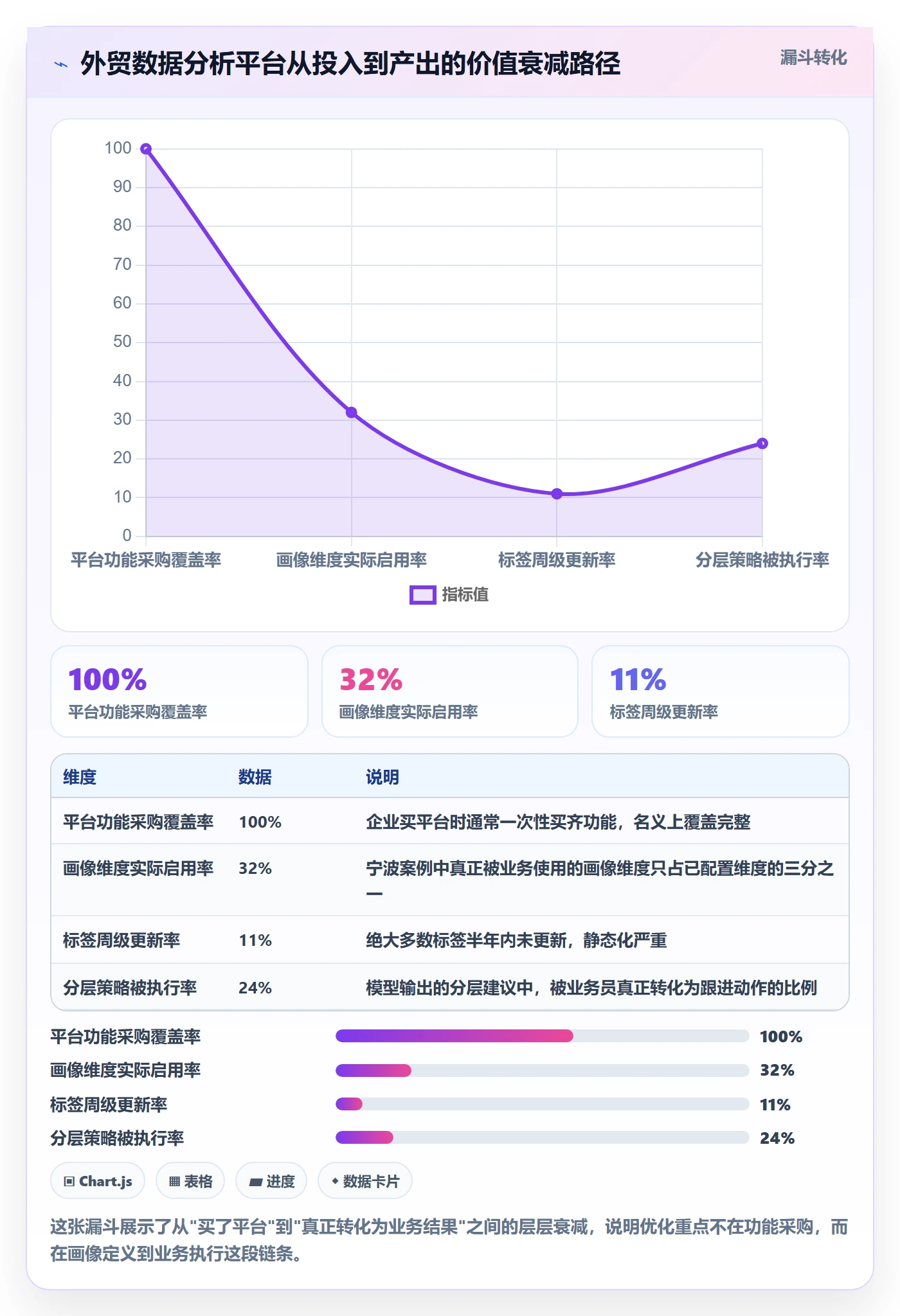Image resolution: width=900 pixels, height=1316 pixels.
Task: Click x-axis label 画像维度实际启用率
Action: pos(351,560)
